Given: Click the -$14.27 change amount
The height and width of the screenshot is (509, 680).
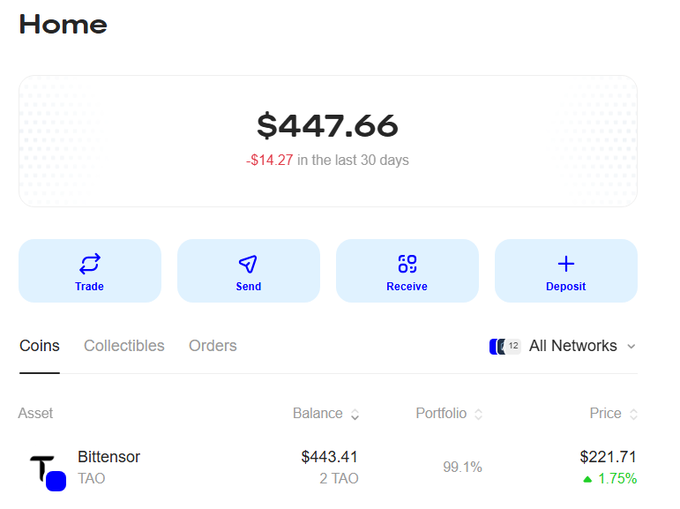Looking at the screenshot, I should pos(270,160).
